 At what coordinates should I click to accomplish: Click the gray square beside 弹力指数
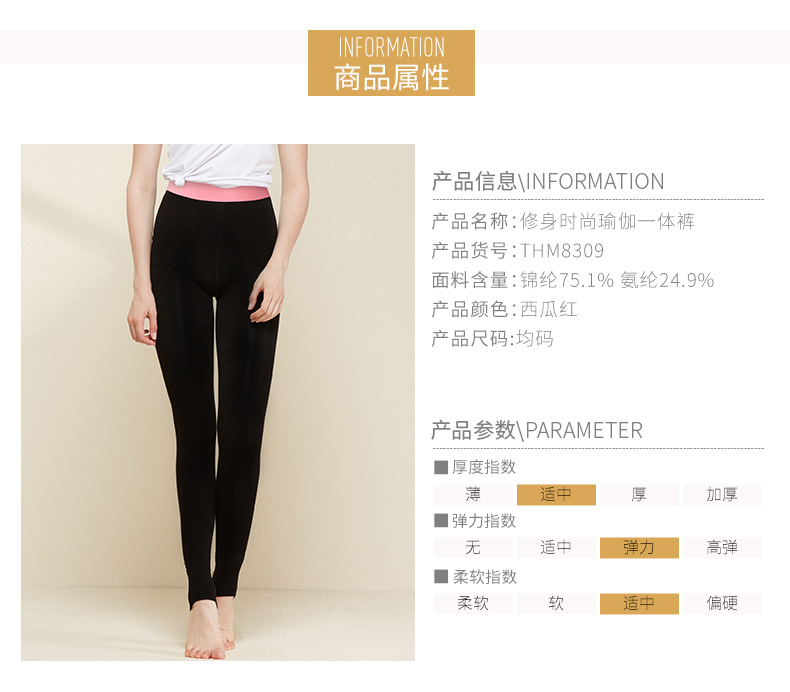click(x=441, y=521)
